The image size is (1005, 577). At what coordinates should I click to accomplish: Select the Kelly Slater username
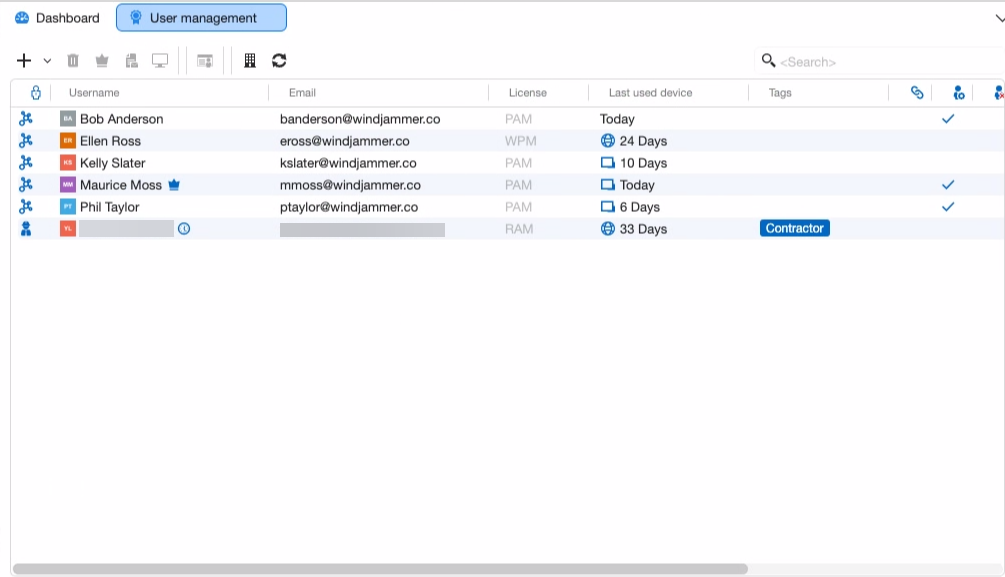click(x=113, y=163)
